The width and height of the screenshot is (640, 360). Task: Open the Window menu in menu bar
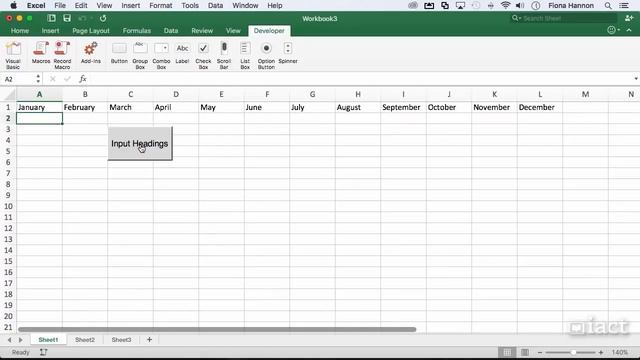pos(245,6)
